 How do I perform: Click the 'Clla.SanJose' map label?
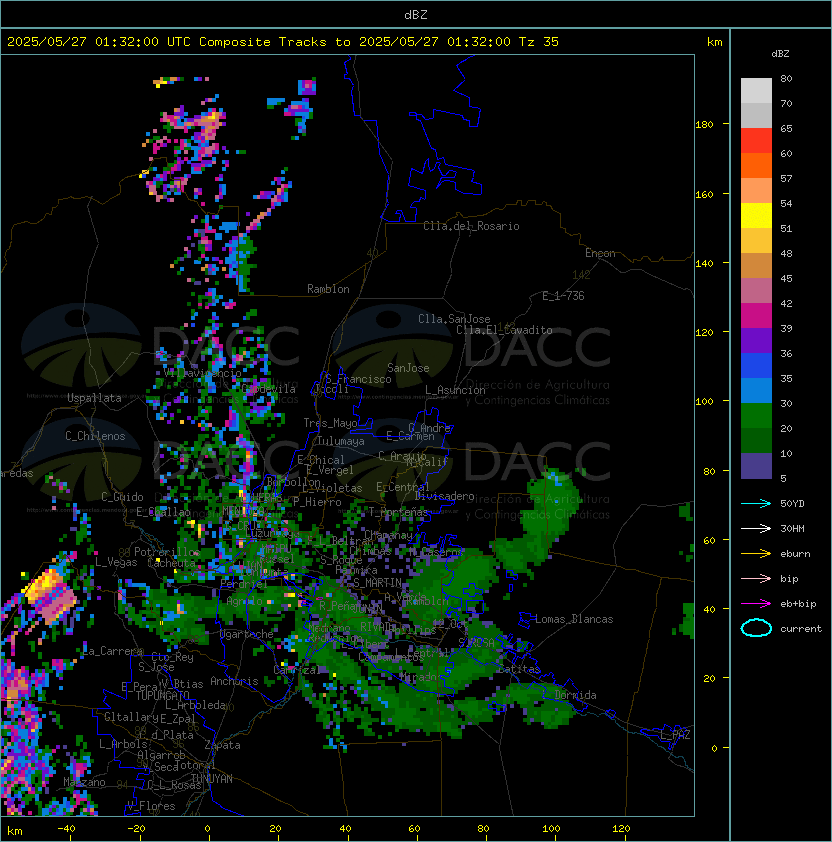(x=454, y=319)
